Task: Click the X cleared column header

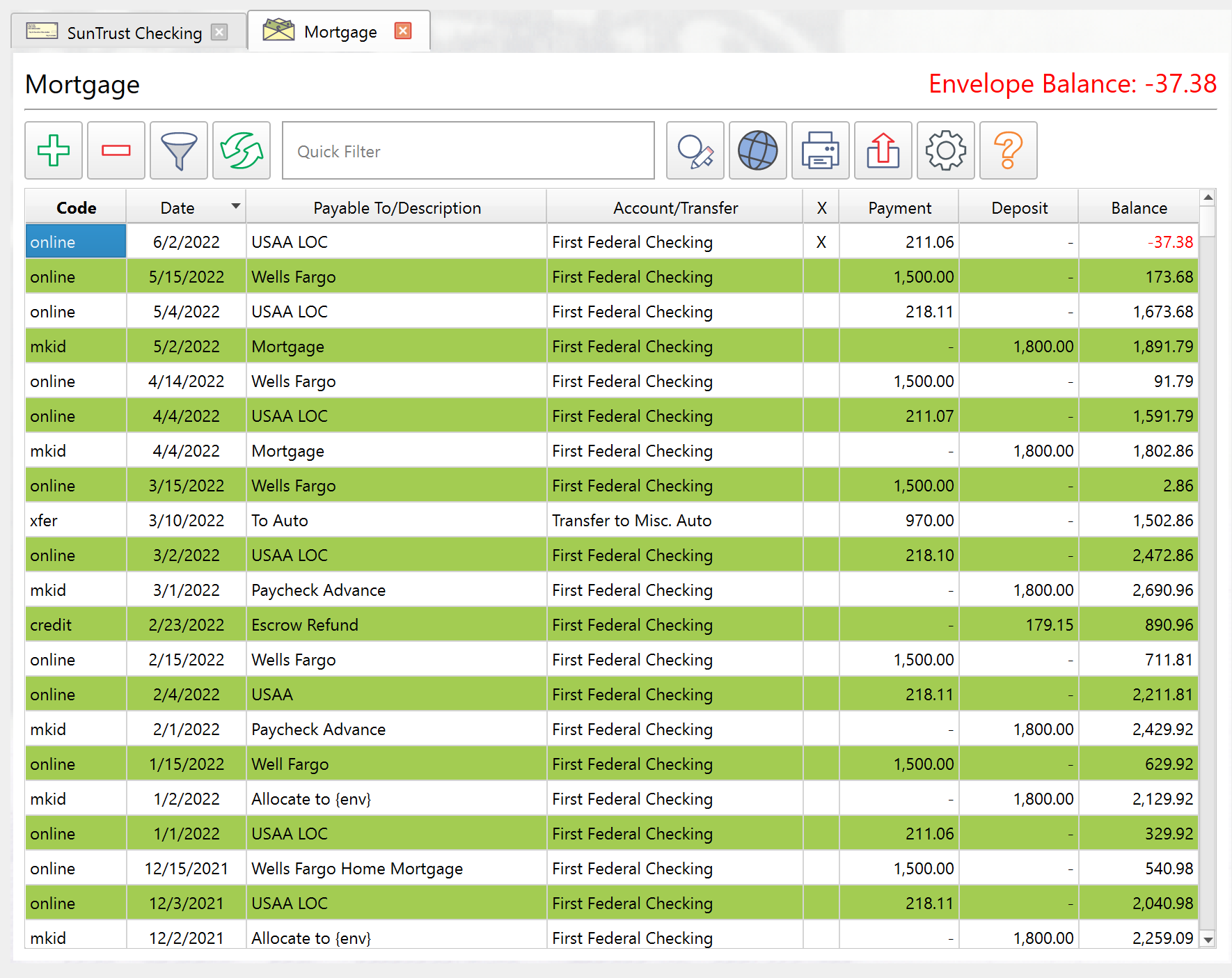Action: coord(821,207)
